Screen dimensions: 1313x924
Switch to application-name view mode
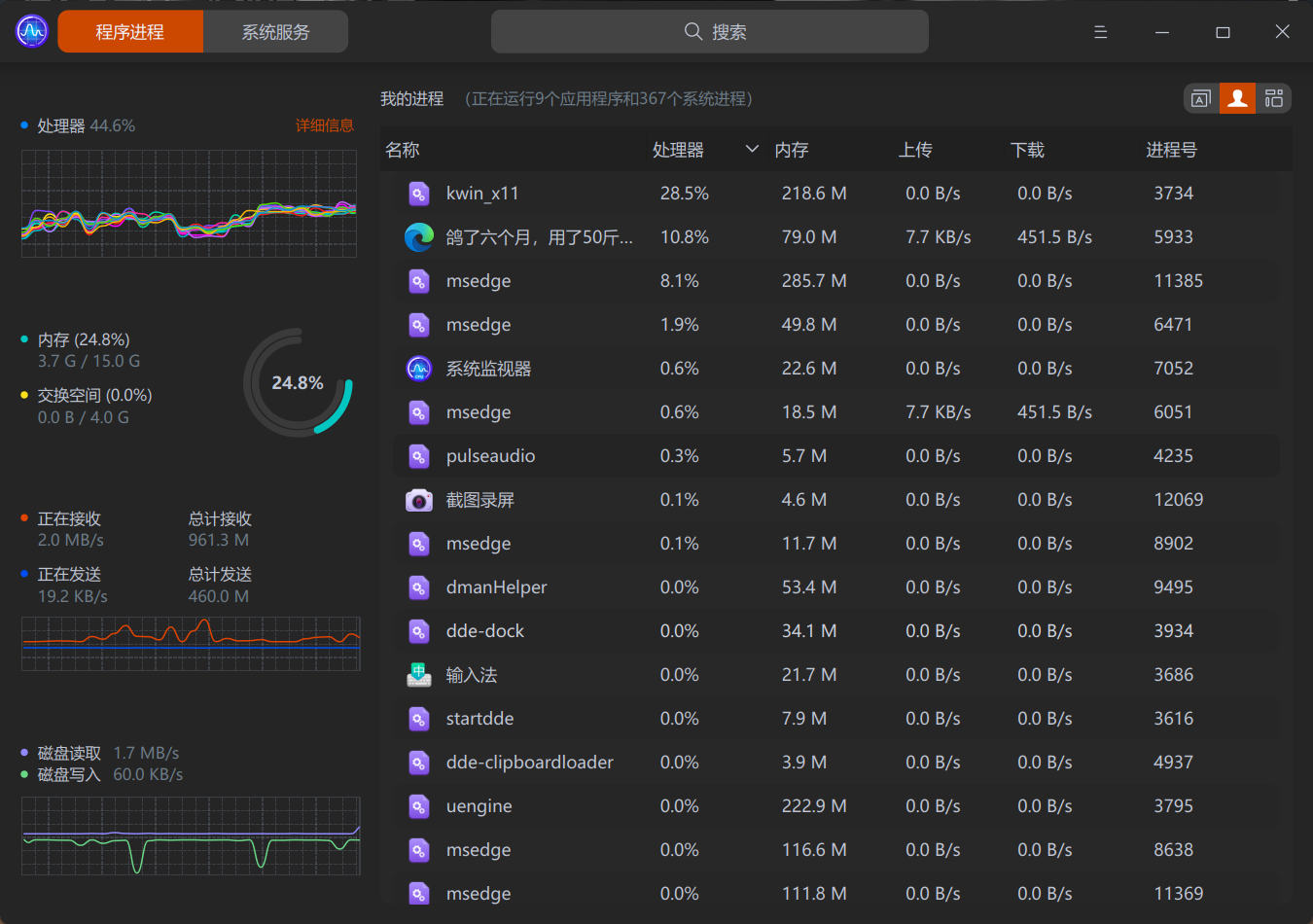(x=1200, y=98)
